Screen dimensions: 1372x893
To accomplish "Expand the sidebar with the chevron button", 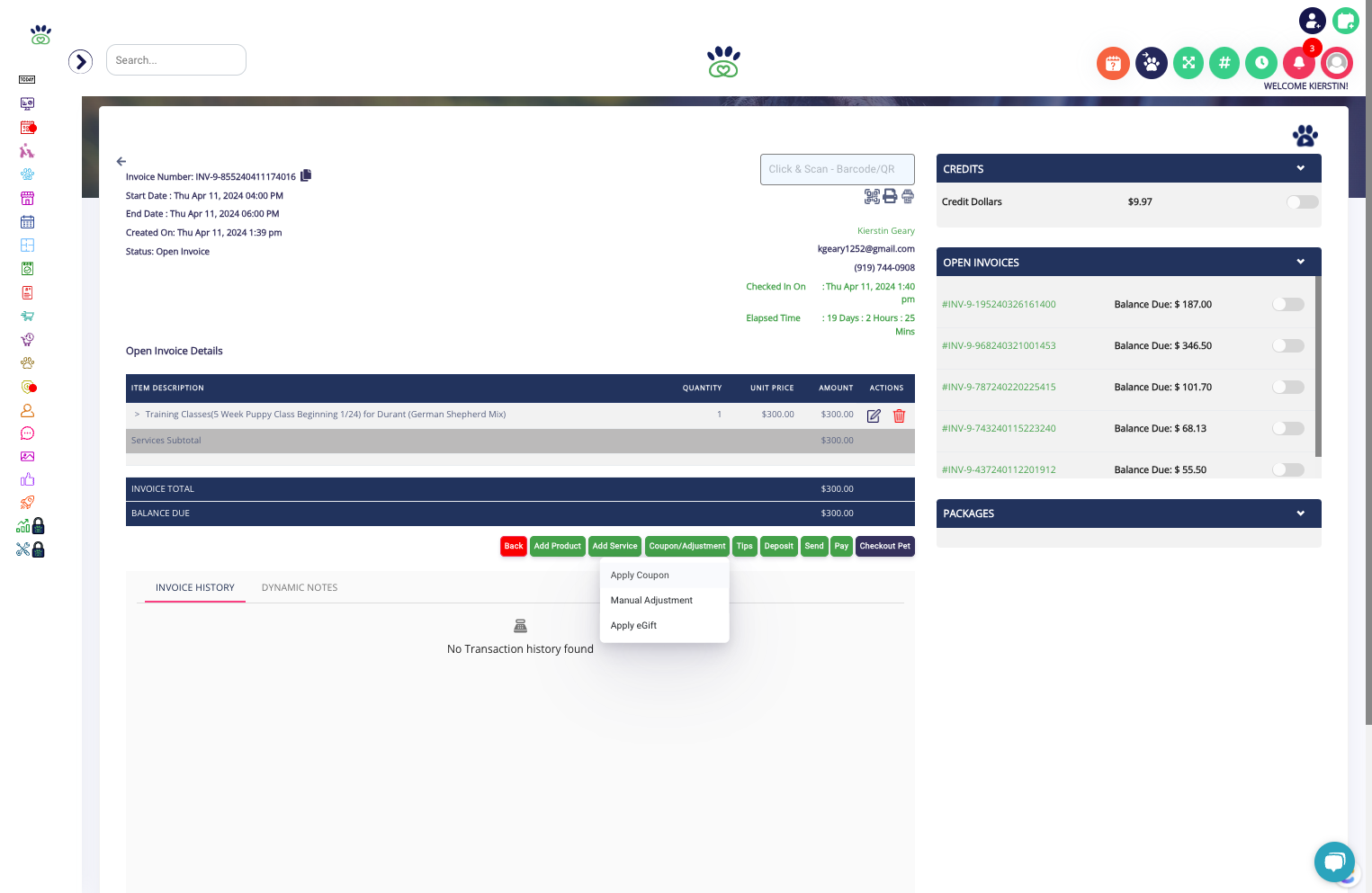I will click(81, 61).
